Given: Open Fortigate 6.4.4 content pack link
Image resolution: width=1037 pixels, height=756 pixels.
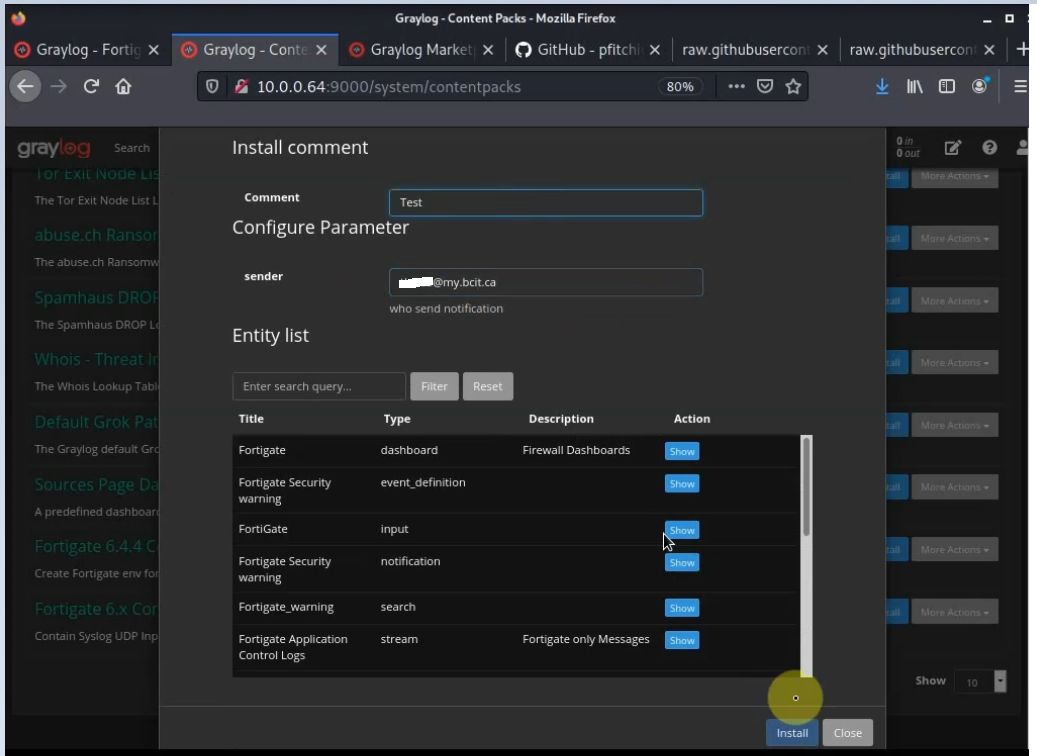Looking at the screenshot, I should click(x=97, y=546).
